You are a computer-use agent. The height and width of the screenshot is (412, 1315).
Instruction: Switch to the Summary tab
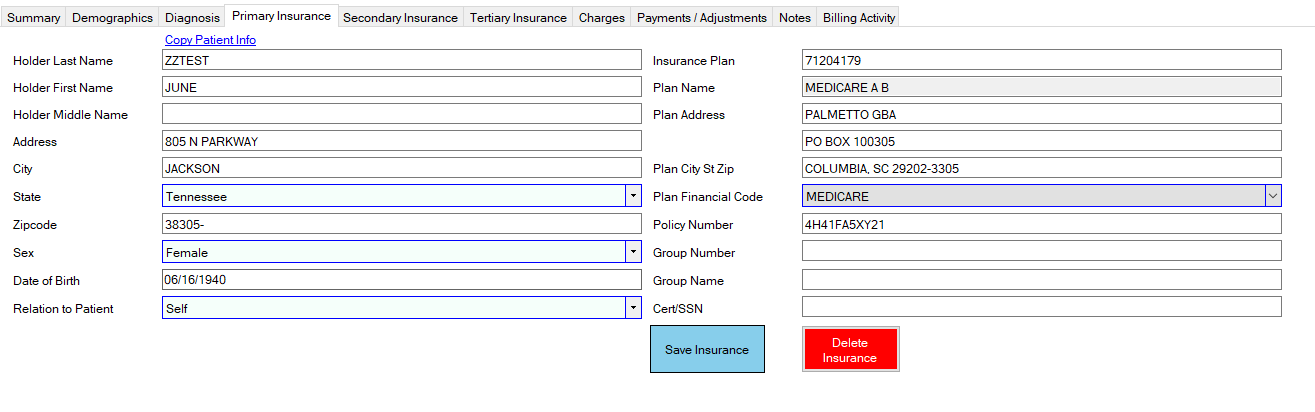point(33,18)
